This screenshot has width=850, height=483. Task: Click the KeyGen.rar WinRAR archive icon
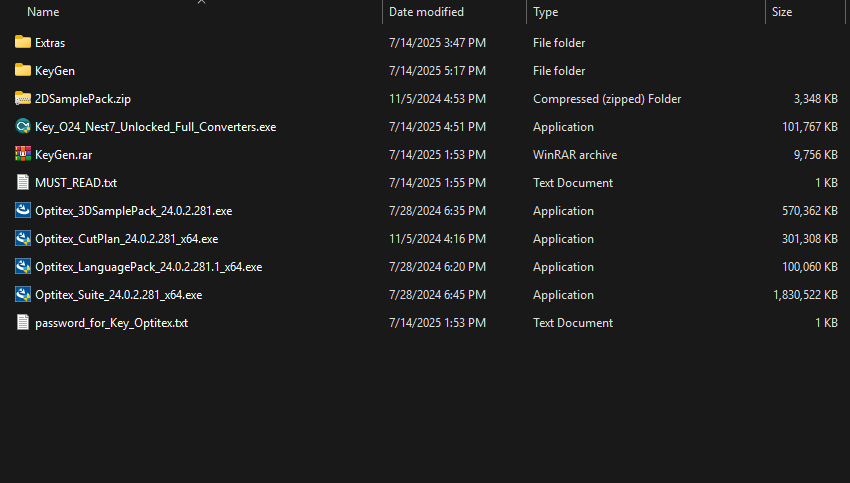tap(23, 155)
